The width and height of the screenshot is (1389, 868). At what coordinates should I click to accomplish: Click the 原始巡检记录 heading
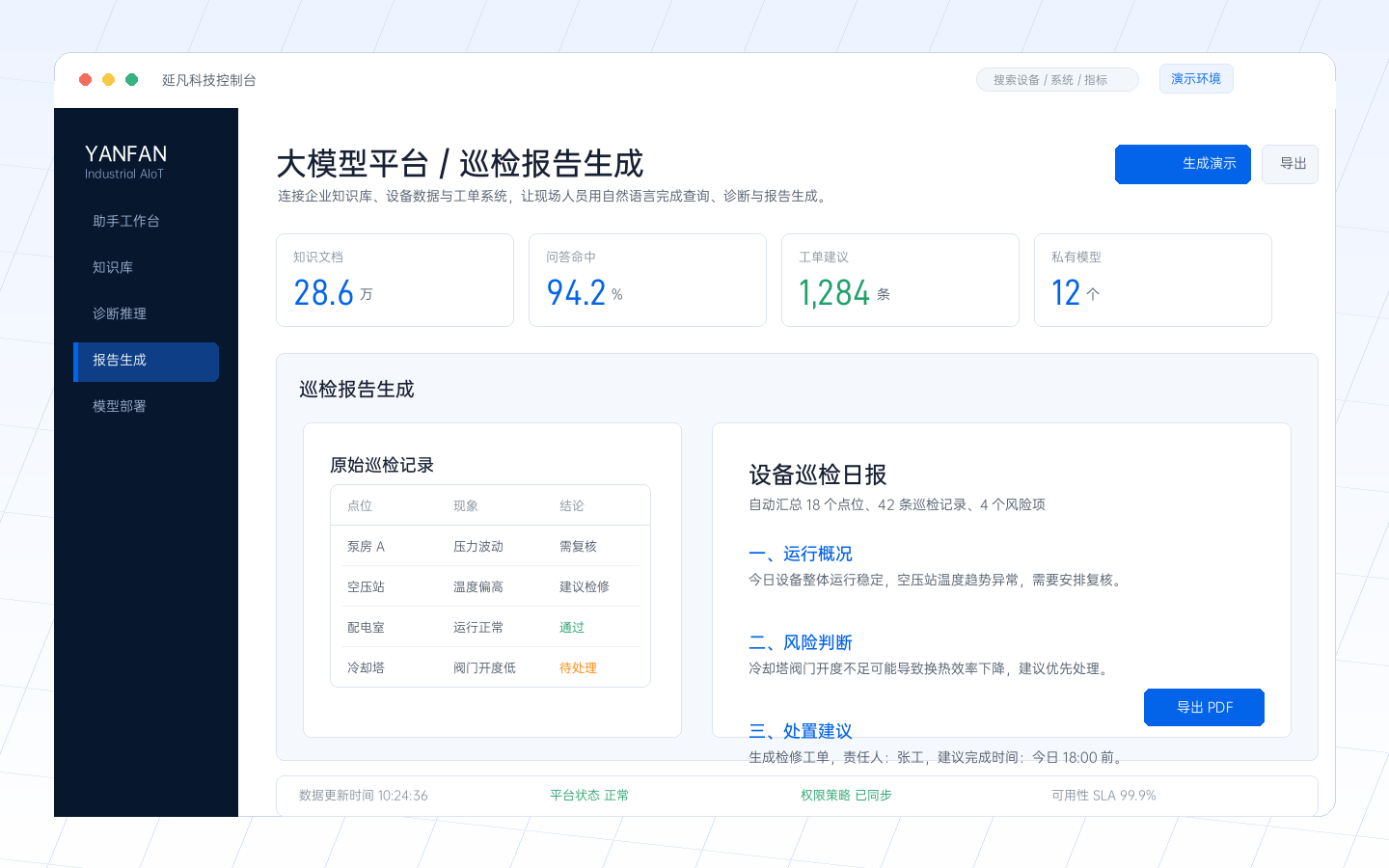point(382,465)
